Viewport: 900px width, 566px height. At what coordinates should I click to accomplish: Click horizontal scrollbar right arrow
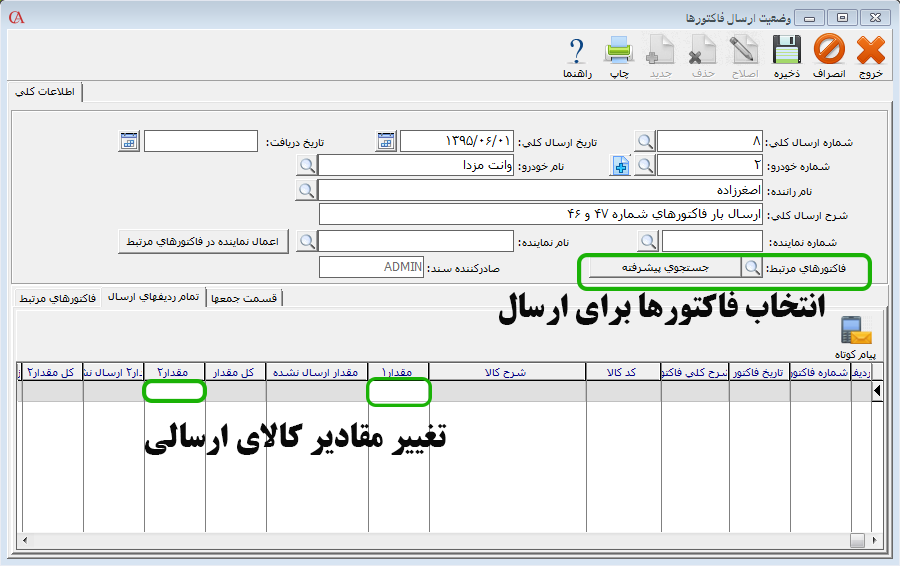[875, 540]
